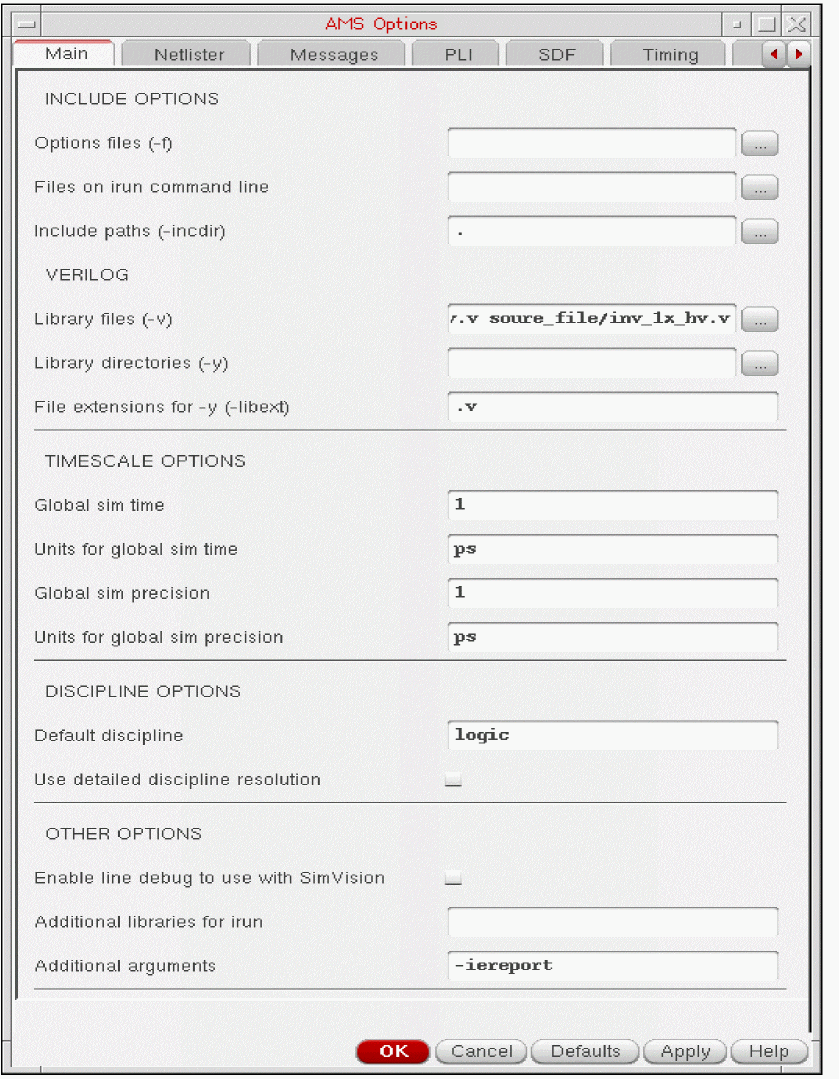Confirm with the OK button
The image size is (839, 1079).
tap(393, 1051)
